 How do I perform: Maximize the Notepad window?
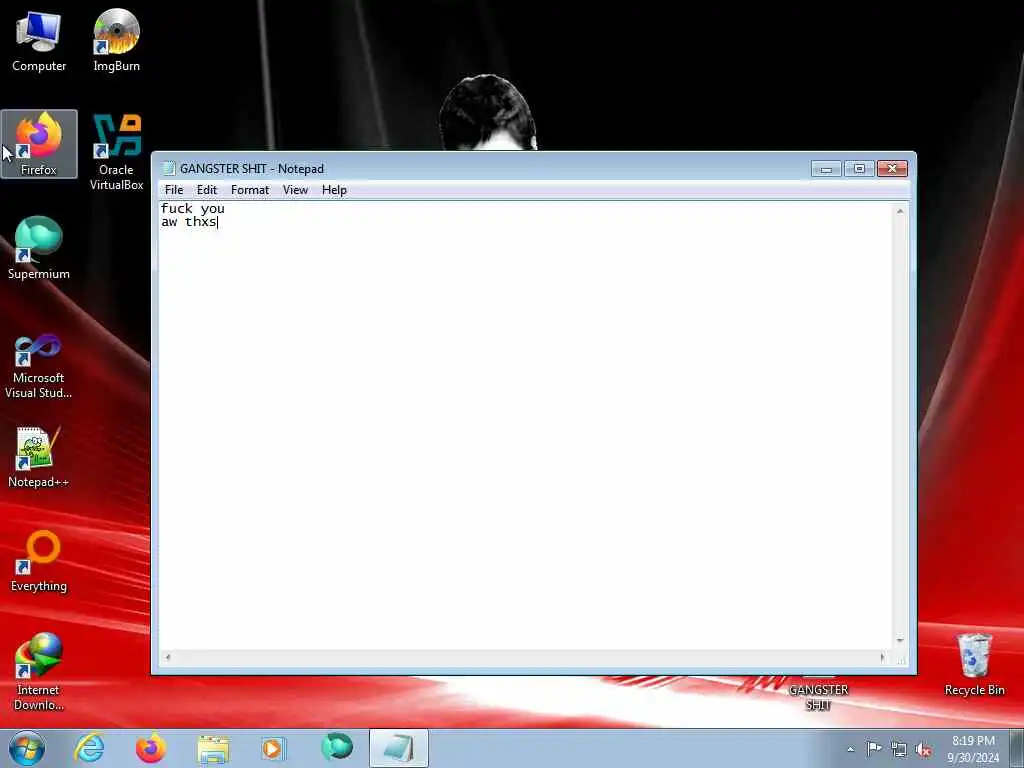point(859,168)
